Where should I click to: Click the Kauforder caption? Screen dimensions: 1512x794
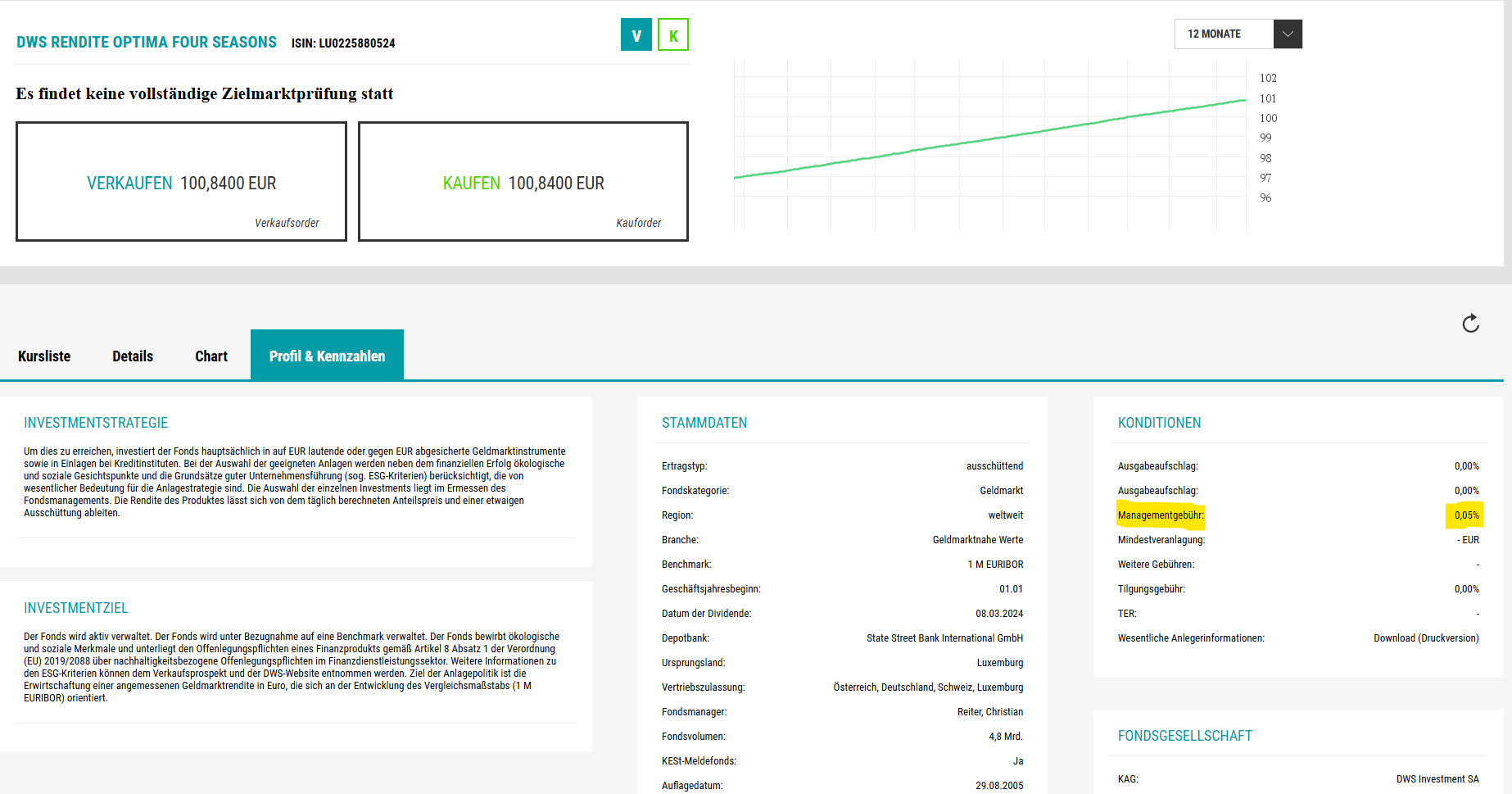639,223
